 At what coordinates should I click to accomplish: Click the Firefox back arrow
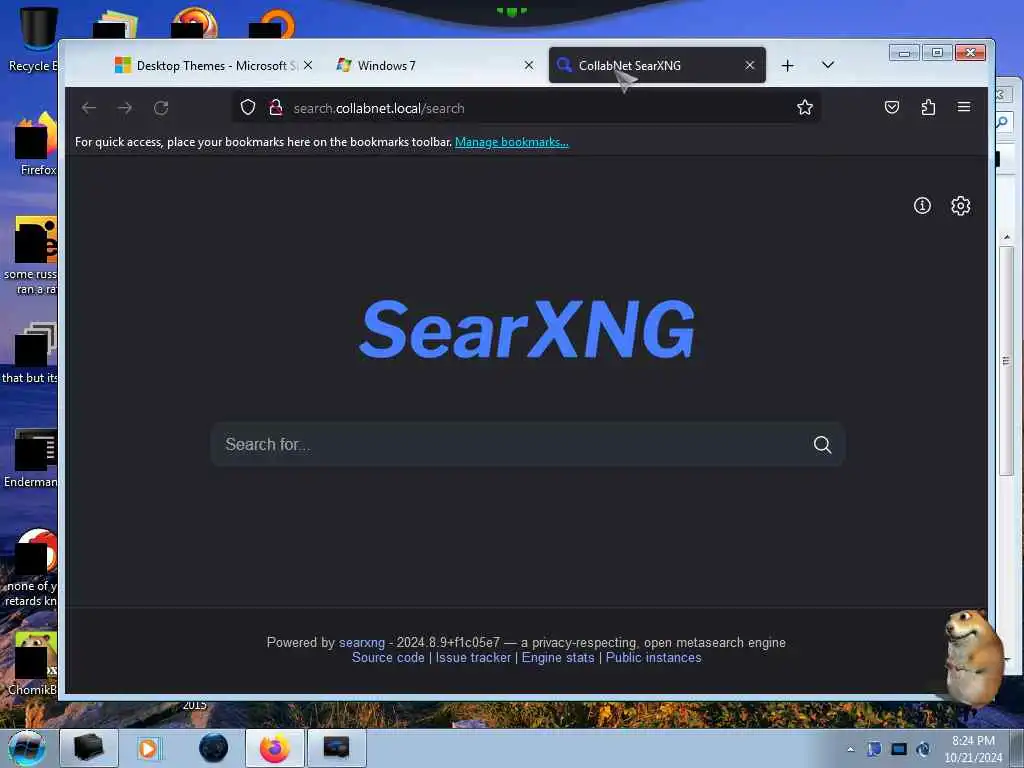[89, 108]
